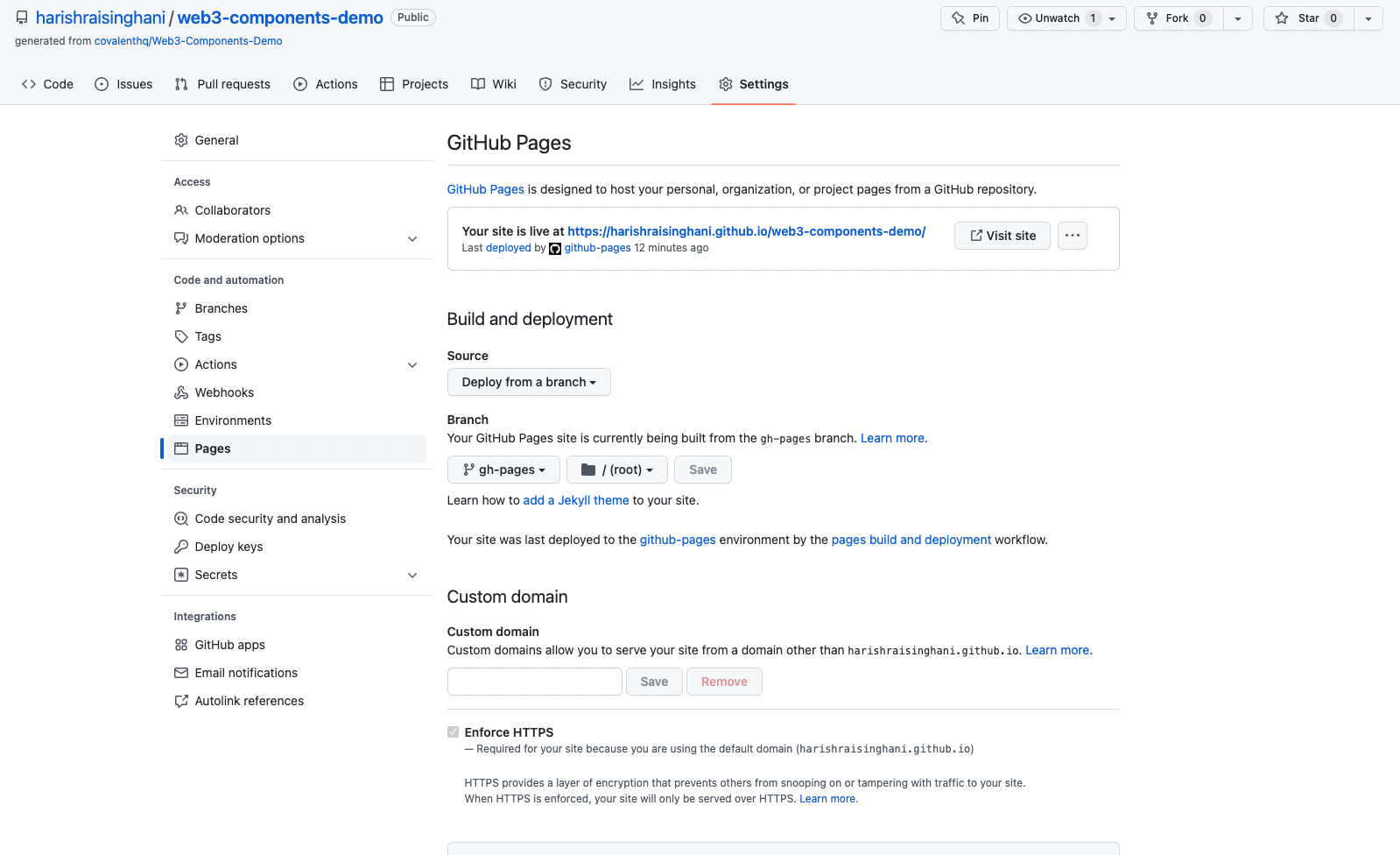Click the Remove custom domain button
1400x855 pixels.
coord(724,682)
